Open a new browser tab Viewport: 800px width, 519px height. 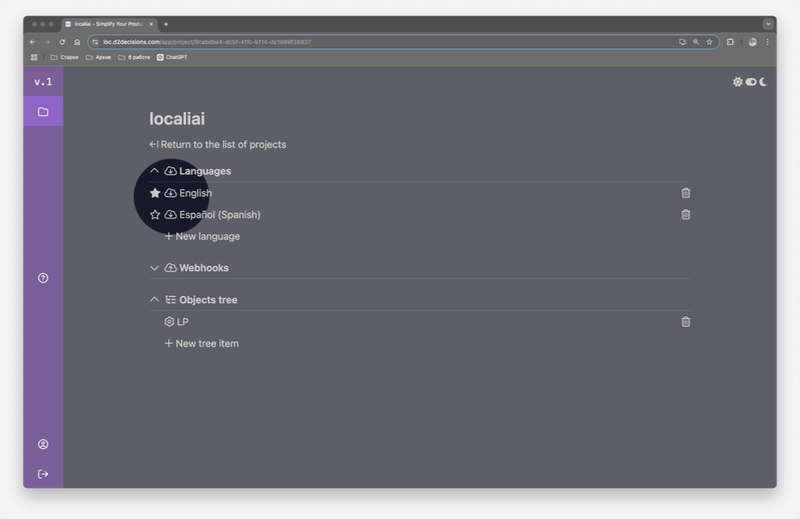pyautogui.click(x=166, y=24)
